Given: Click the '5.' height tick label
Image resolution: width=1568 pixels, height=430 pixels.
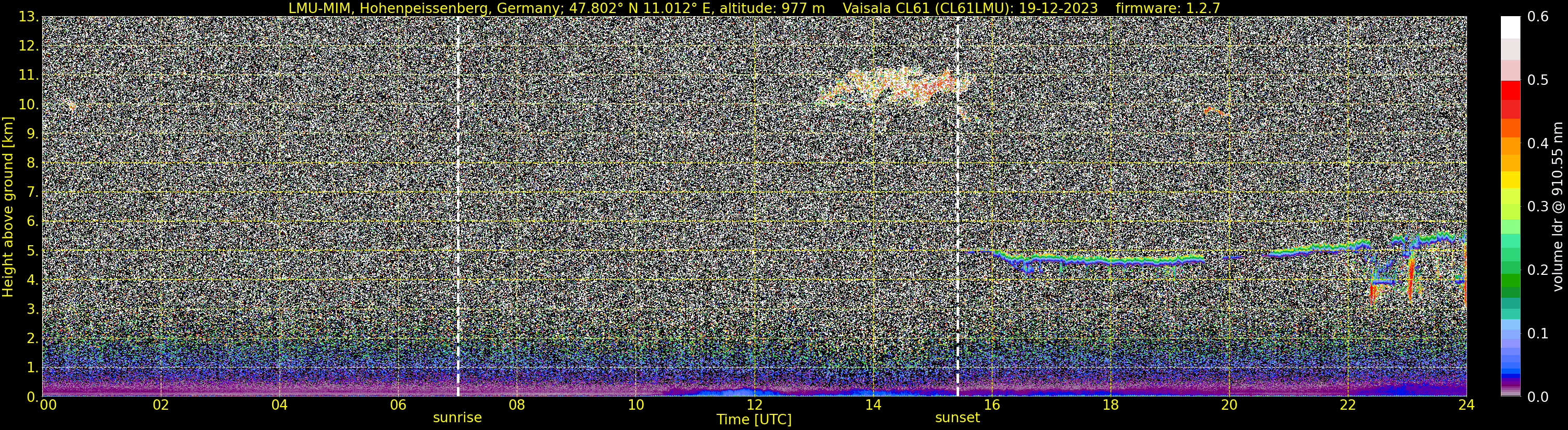Looking at the screenshot, I should coord(33,251).
